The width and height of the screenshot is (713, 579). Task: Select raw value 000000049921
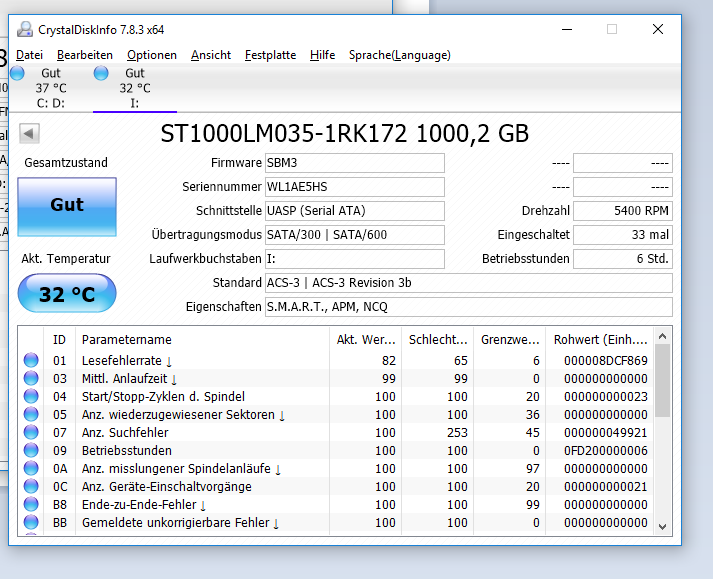(x=606, y=433)
